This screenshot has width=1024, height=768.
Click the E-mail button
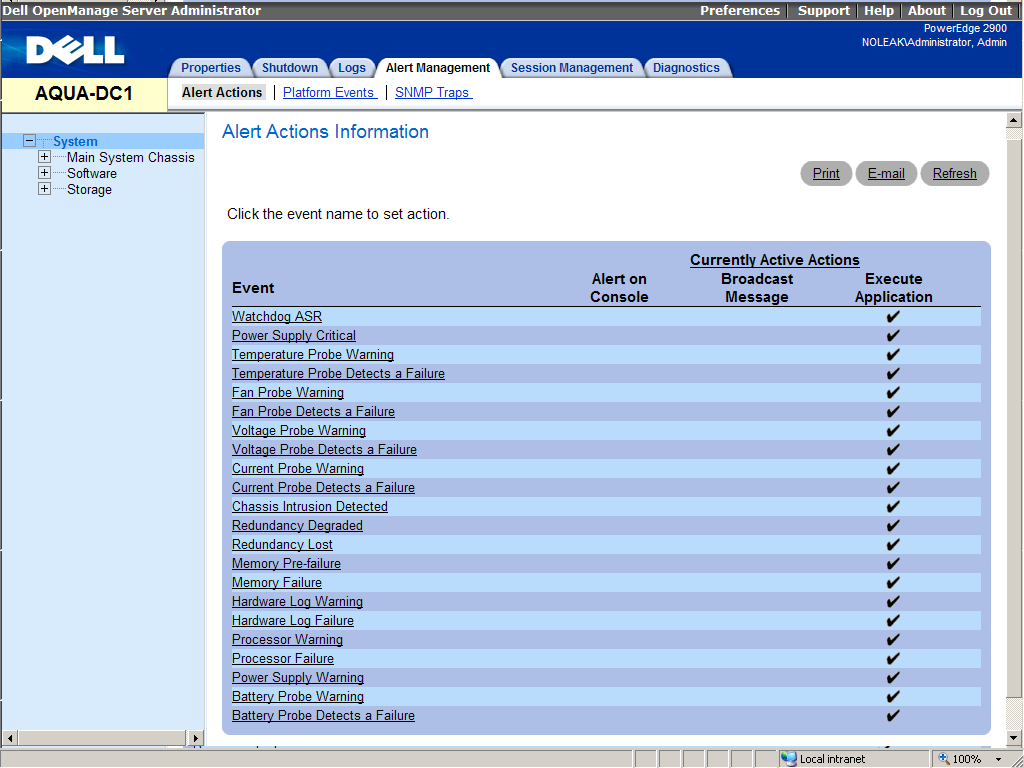point(885,174)
